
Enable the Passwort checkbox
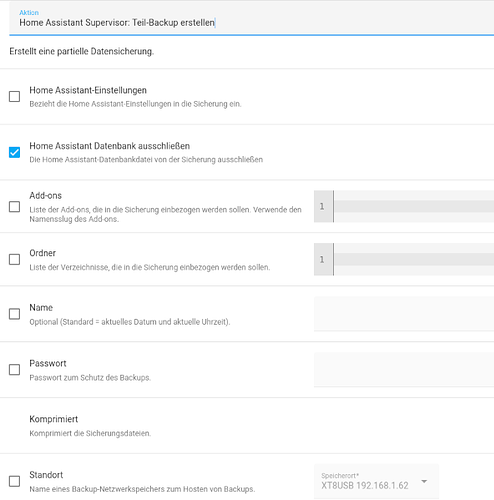(14, 369)
